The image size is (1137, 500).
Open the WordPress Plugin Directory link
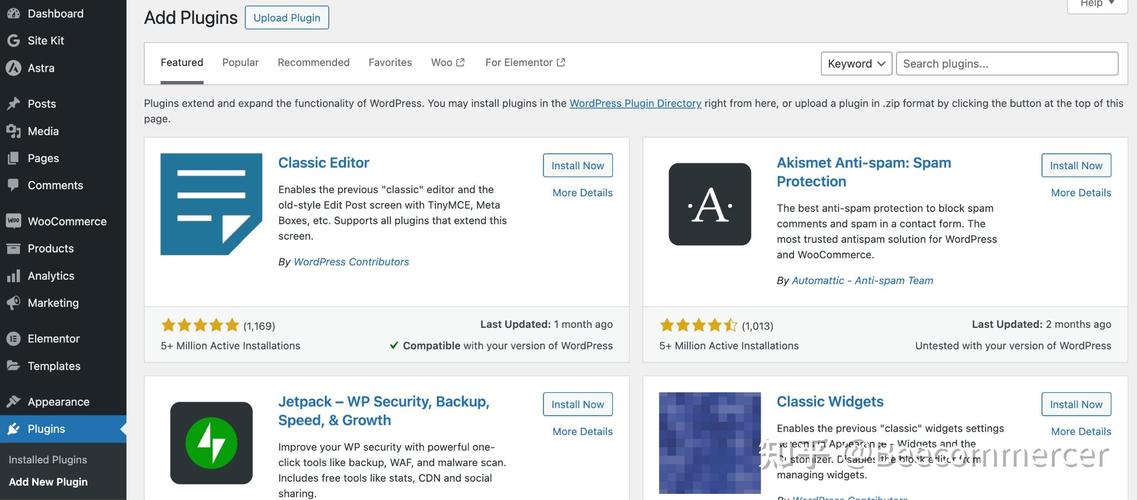[x=635, y=104]
